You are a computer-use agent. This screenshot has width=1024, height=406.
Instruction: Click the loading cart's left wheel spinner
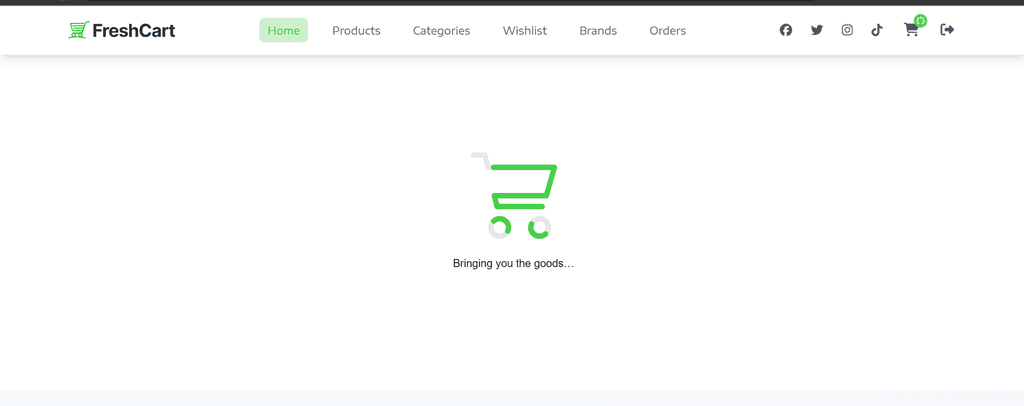point(500,227)
